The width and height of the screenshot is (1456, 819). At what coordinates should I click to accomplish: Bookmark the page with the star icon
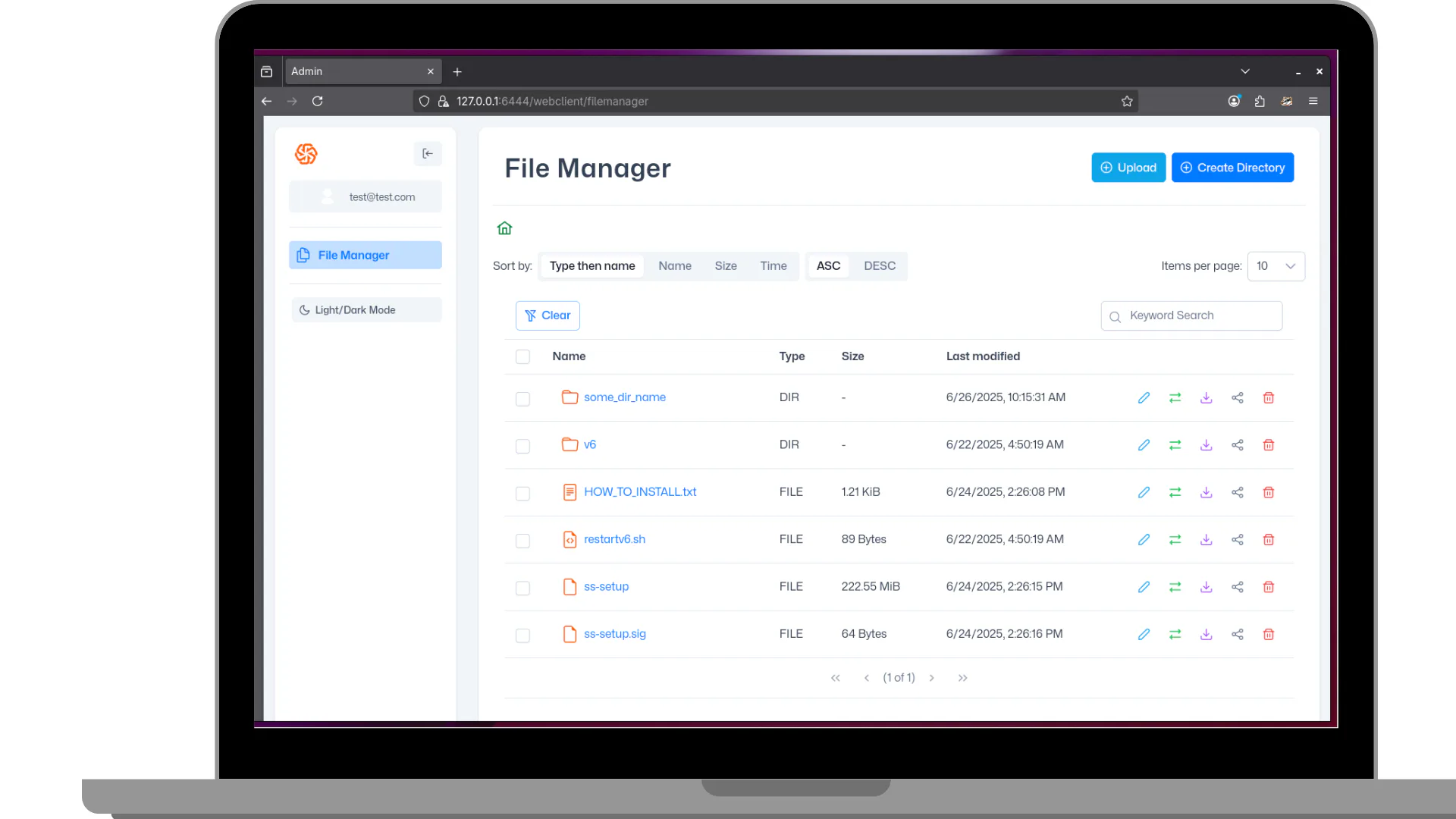[1127, 102]
